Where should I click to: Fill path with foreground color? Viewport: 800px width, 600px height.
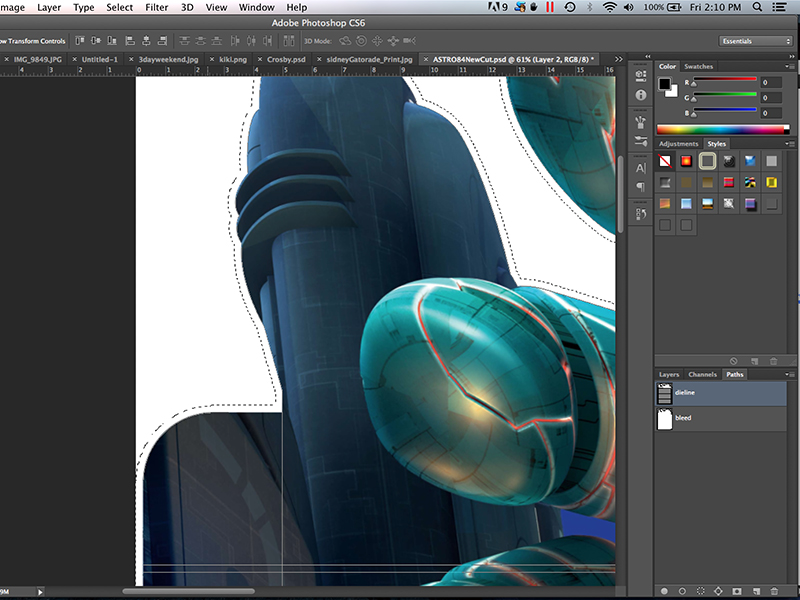tap(664, 591)
